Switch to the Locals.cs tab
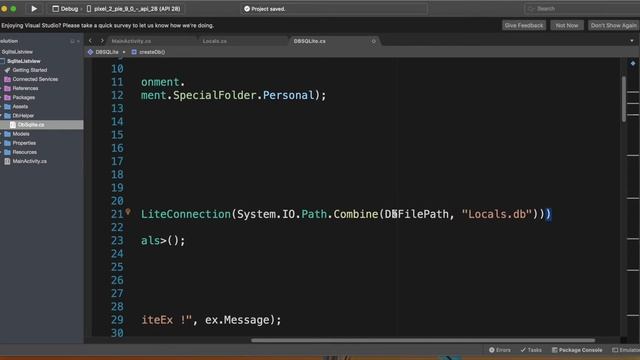The height and width of the screenshot is (360, 640). tap(215, 41)
